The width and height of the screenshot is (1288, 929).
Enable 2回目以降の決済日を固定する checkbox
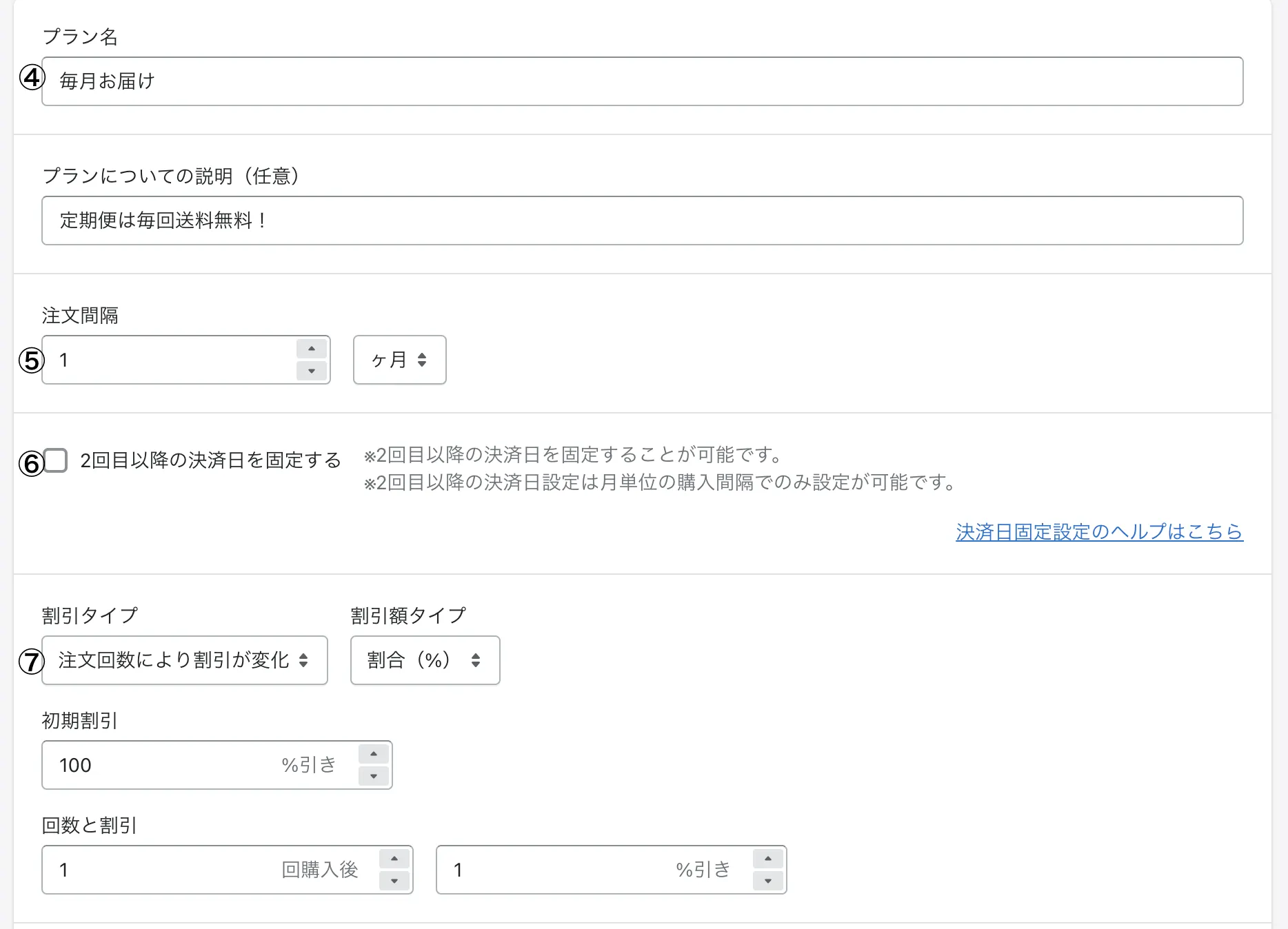[x=56, y=460]
